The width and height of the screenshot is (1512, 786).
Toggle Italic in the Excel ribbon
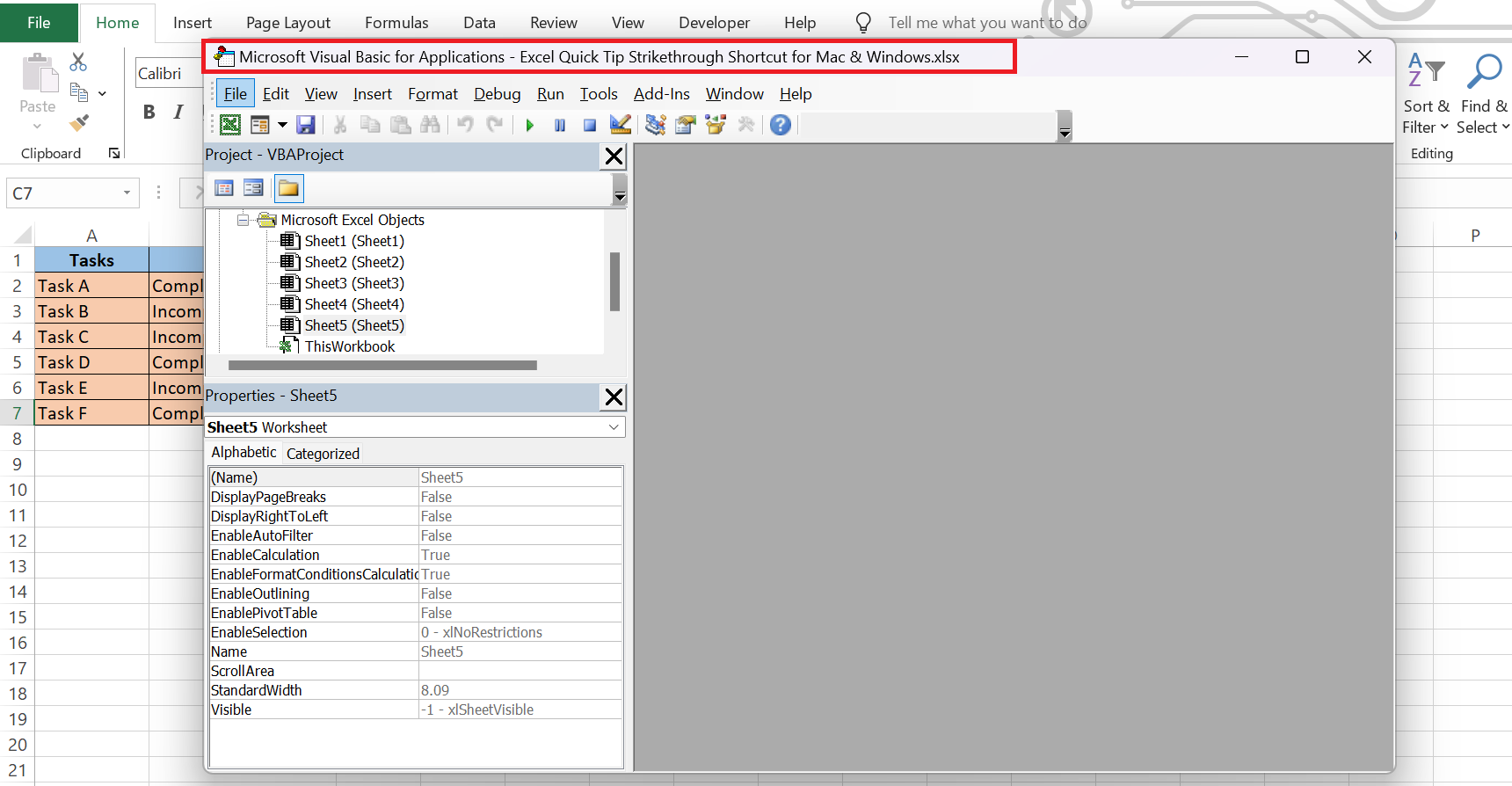[178, 112]
